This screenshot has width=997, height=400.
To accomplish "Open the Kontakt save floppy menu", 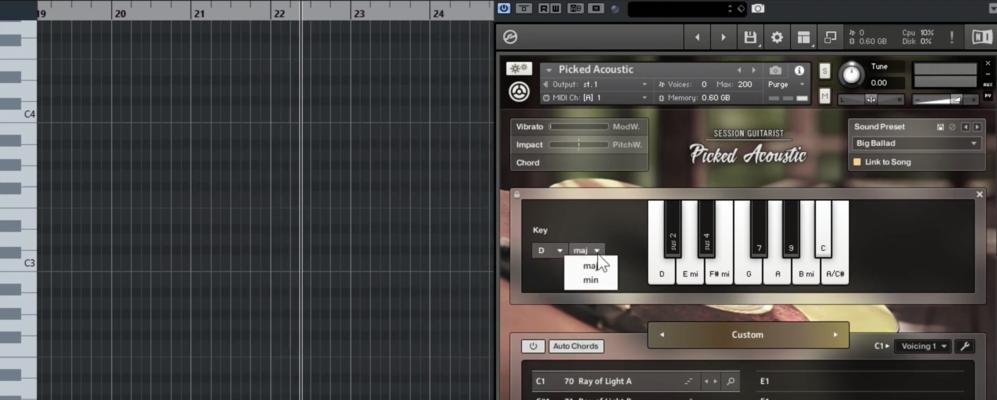I will point(750,38).
